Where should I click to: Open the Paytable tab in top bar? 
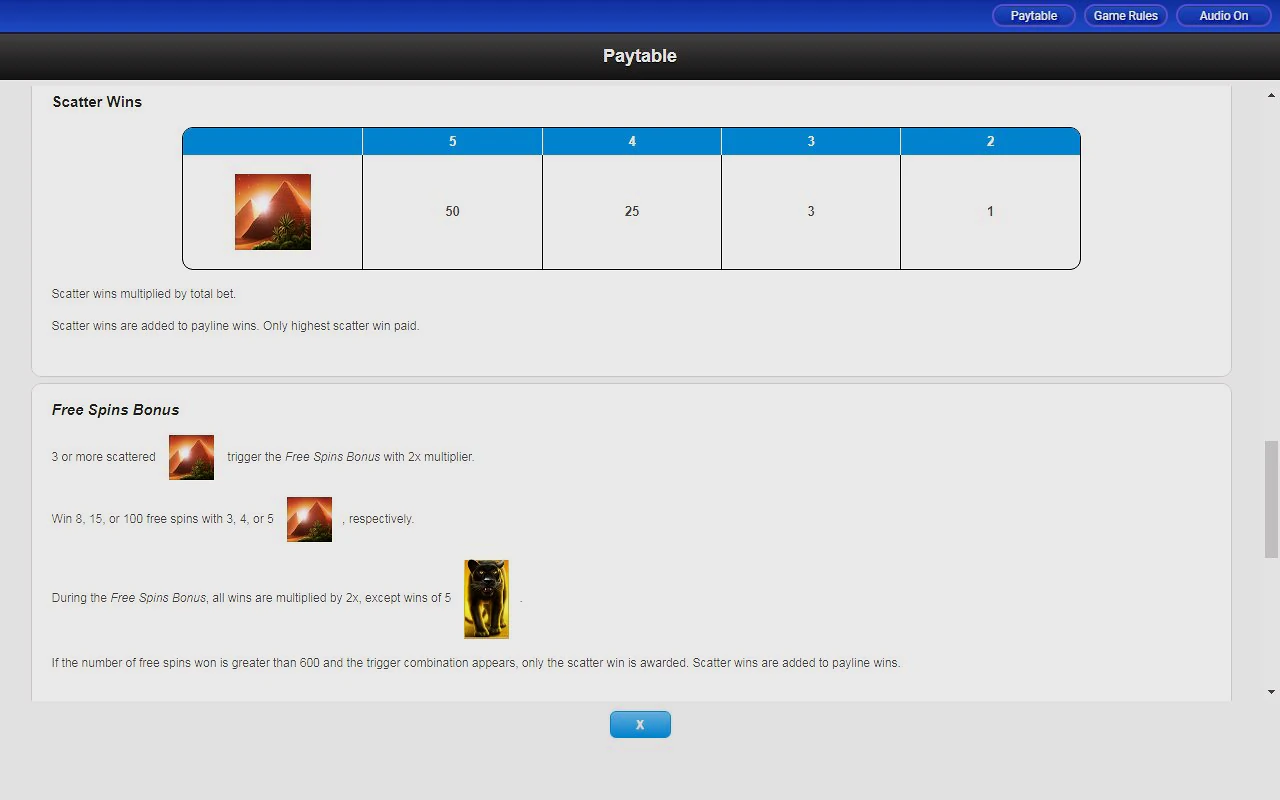(1033, 16)
